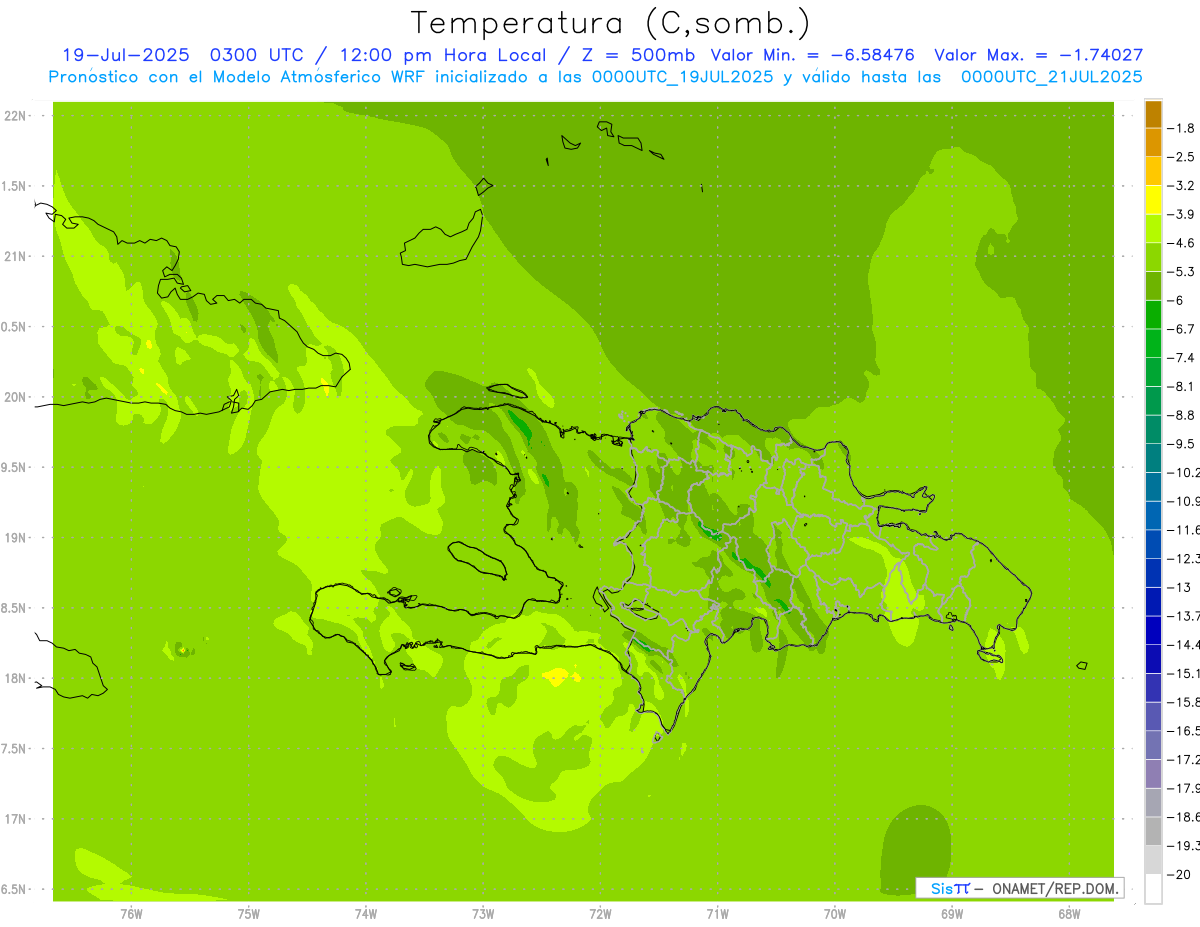Click the "Valor Min. = -6.58476" text
1200x927 pixels.
point(815,55)
